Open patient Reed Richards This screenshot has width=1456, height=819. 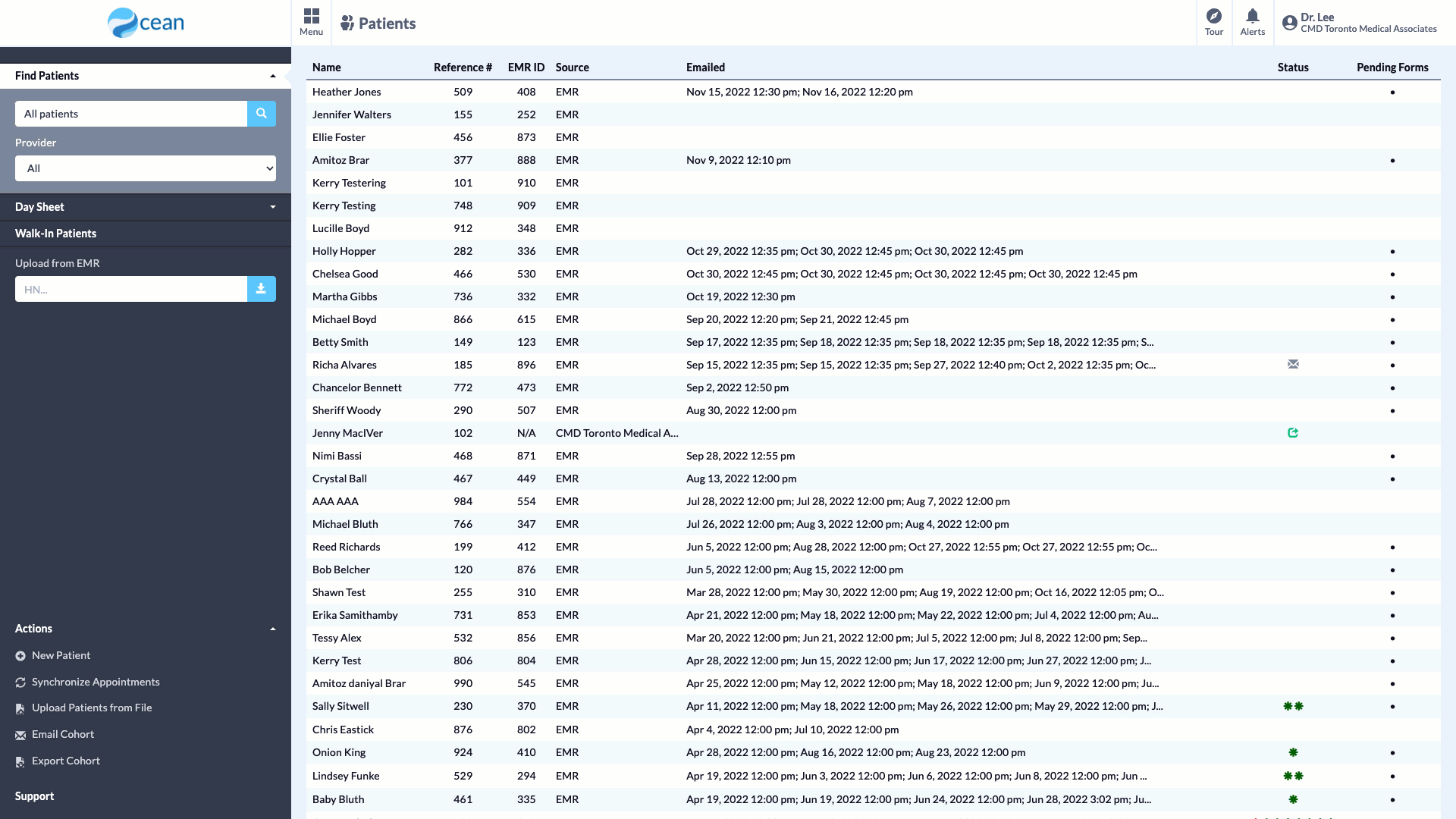point(347,547)
